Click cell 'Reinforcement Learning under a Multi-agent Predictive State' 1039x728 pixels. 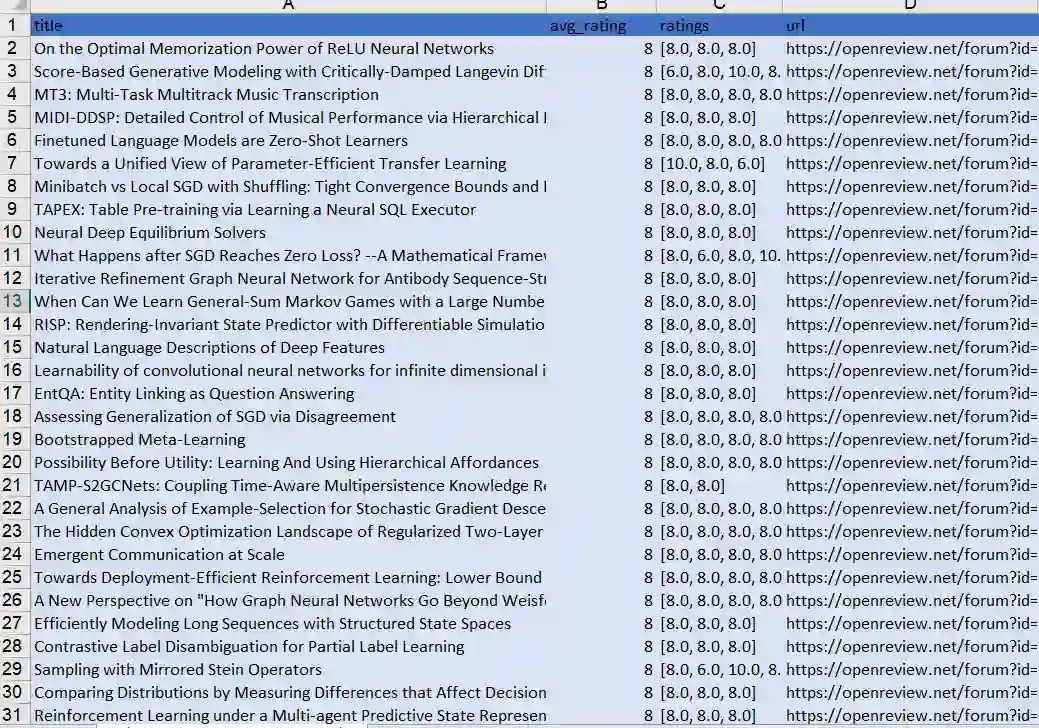click(288, 715)
